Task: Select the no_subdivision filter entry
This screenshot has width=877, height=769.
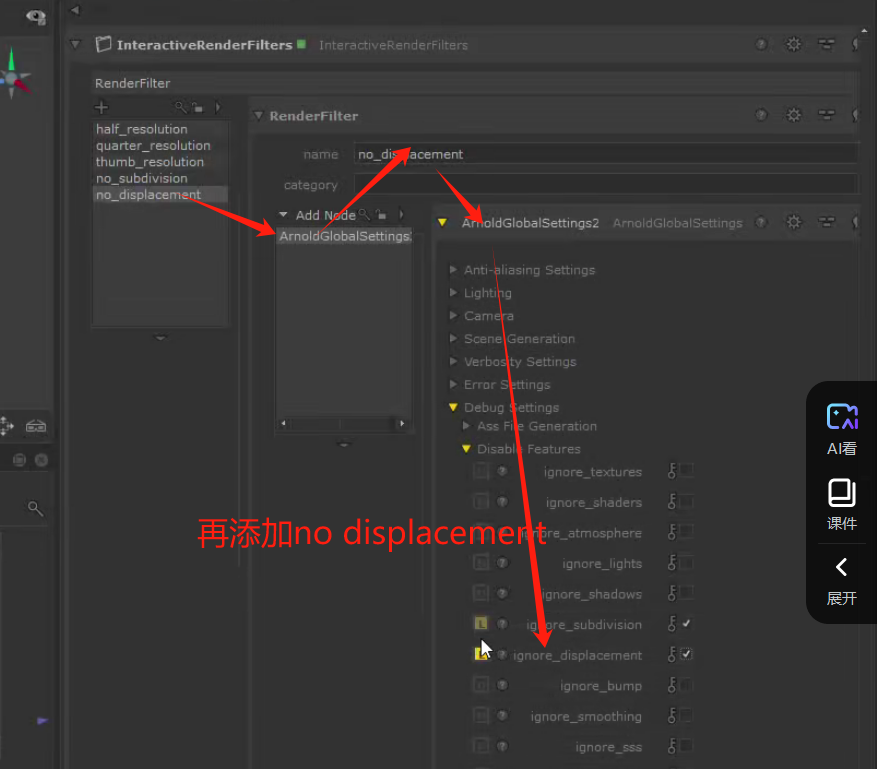Action: (x=142, y=178)
